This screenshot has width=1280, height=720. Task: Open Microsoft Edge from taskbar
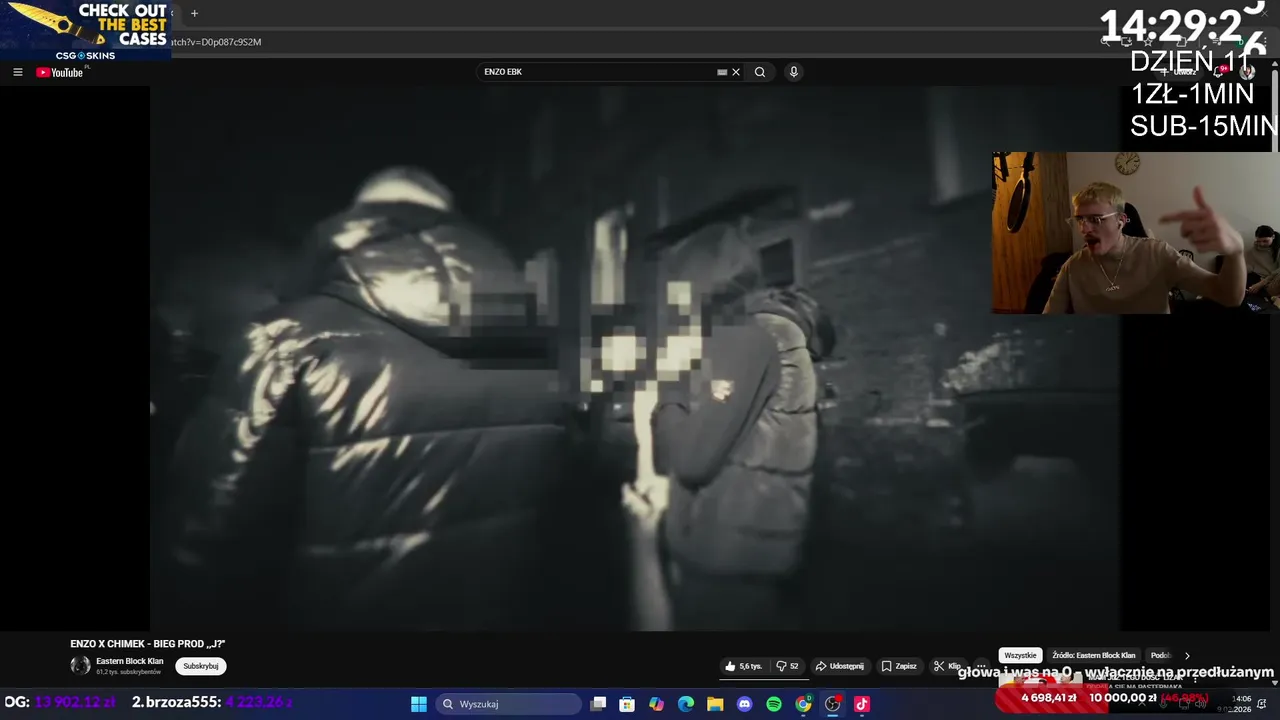[x=686, y=704]
